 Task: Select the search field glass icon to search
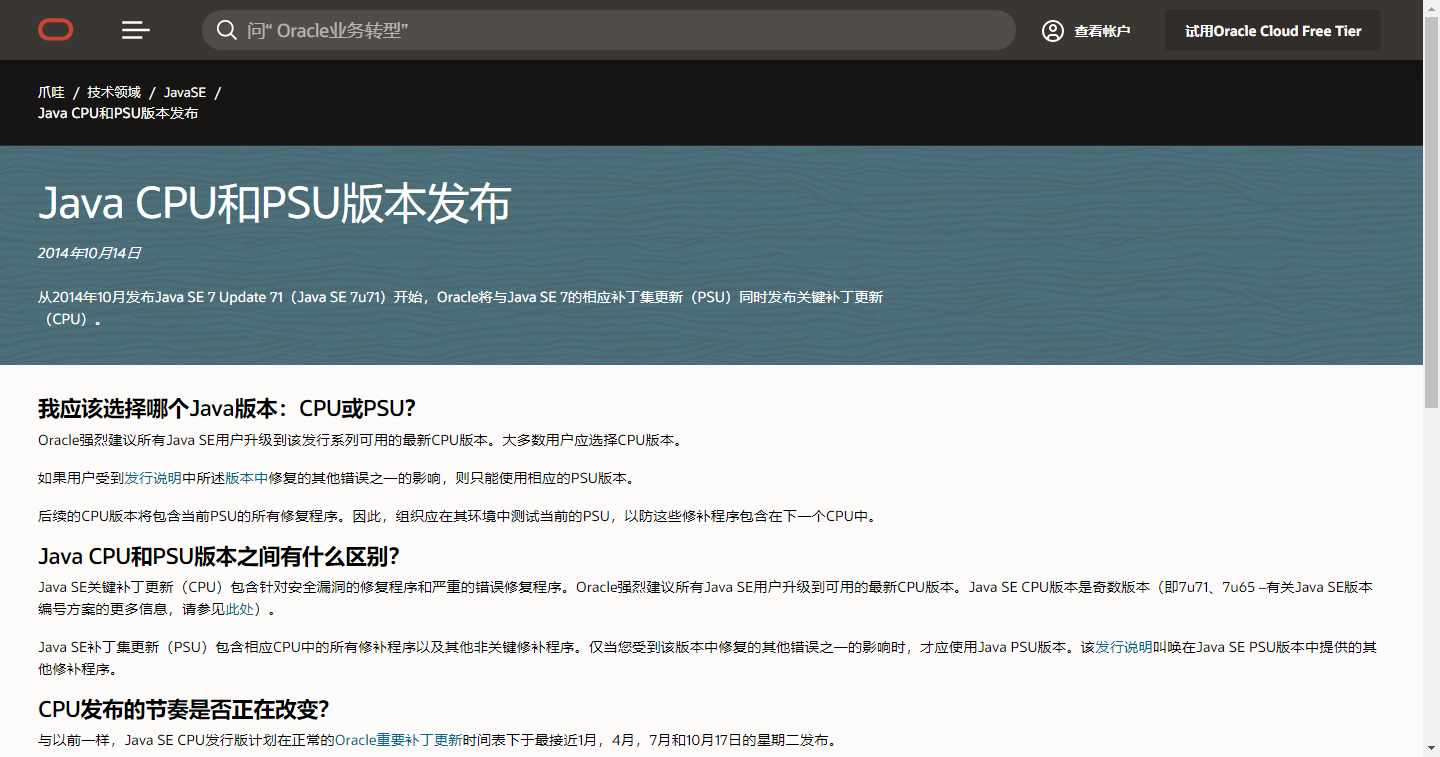[x=227, y=30]
